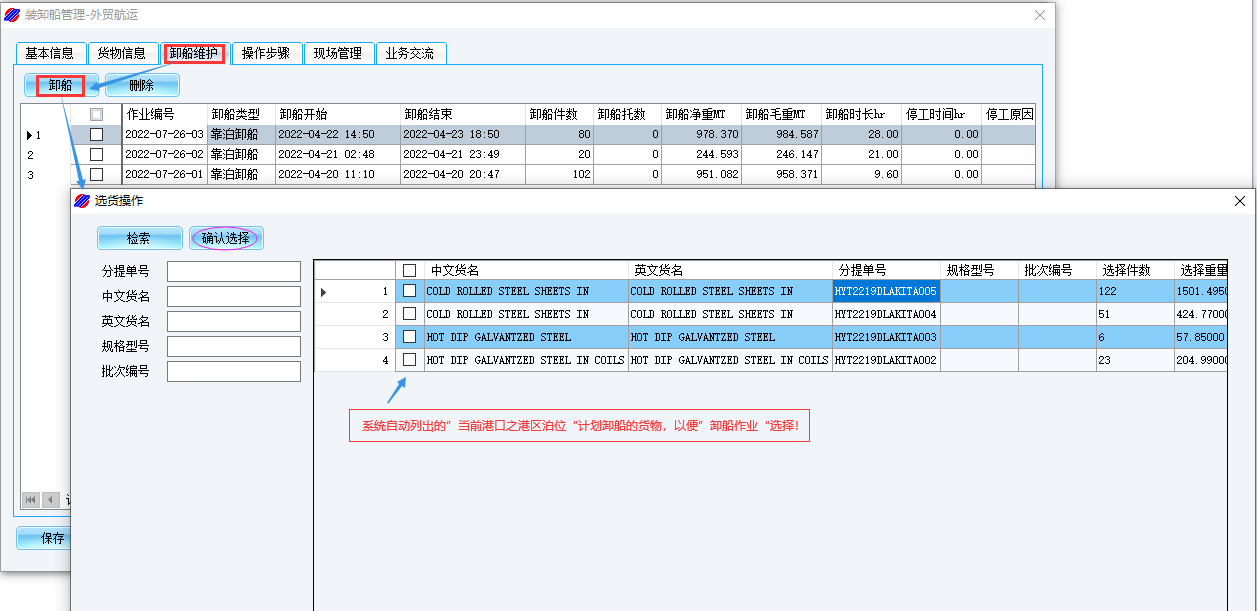The height and width of the screenshot is (611, 1257).
Task: Click the first-record navigation arrow icon
Action: 31,499
